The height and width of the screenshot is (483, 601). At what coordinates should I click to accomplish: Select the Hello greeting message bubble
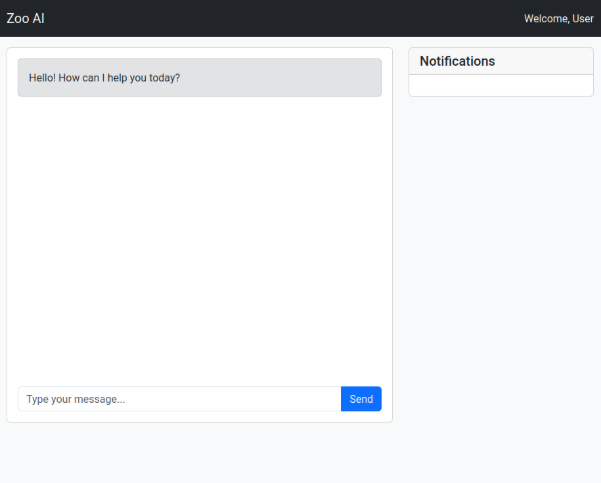coord(200,77)
